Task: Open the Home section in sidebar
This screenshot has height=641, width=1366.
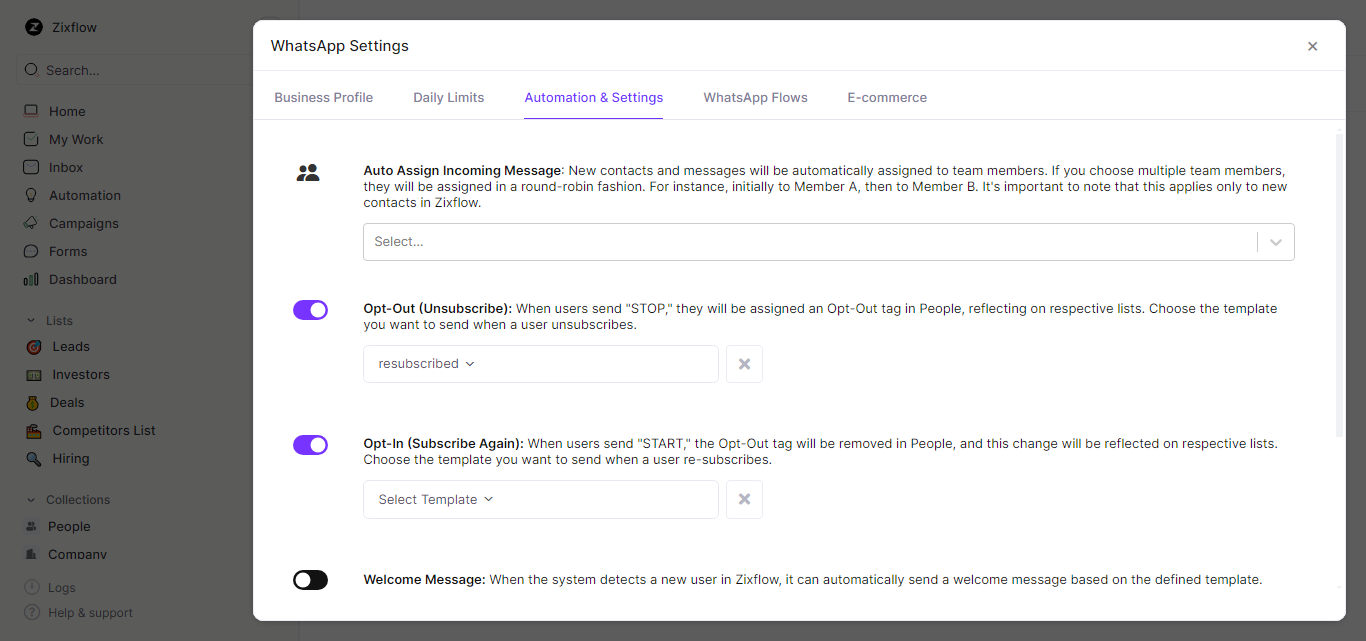Action: tap(66, 111)
